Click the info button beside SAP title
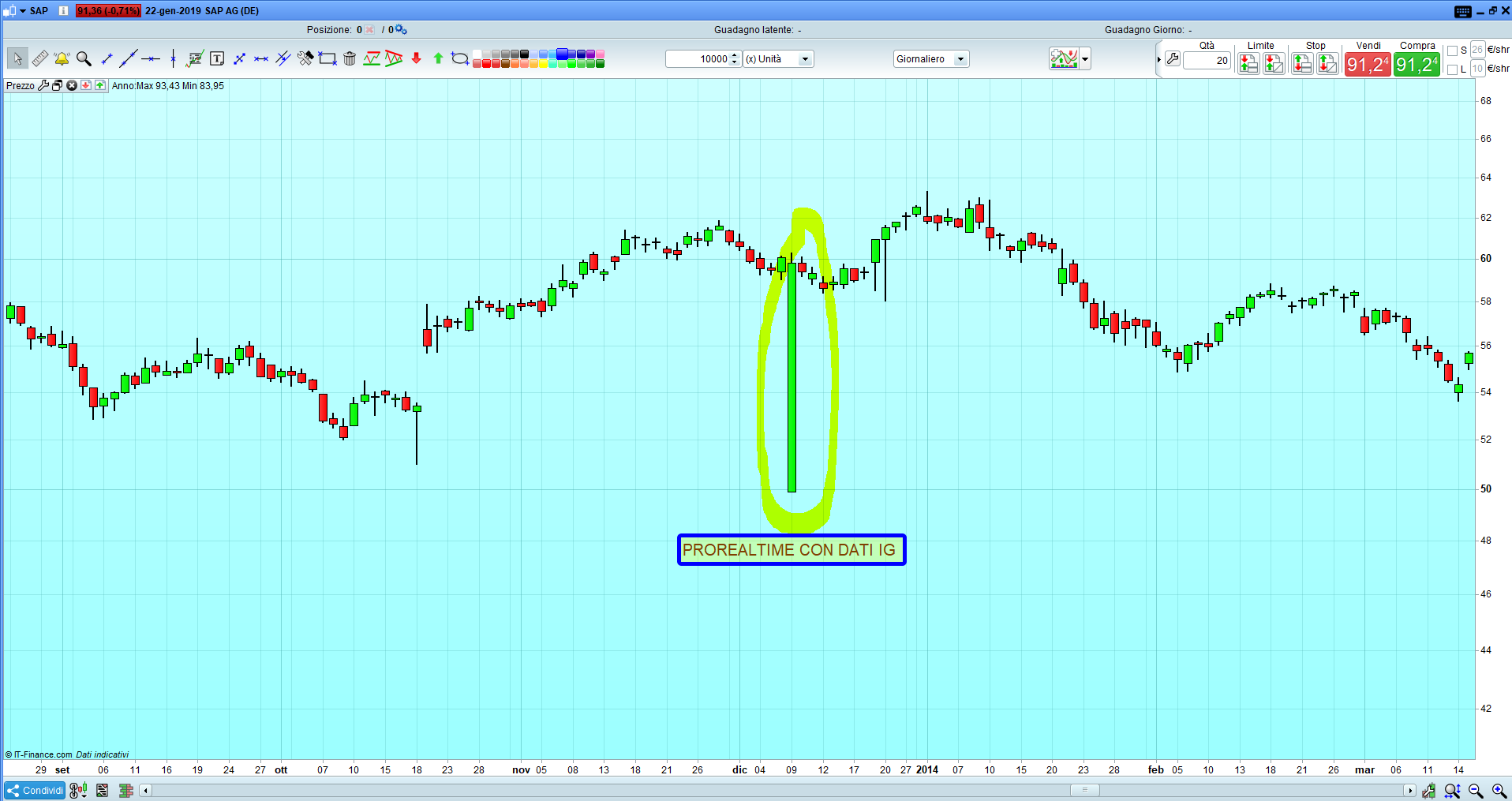 point(63,11)
